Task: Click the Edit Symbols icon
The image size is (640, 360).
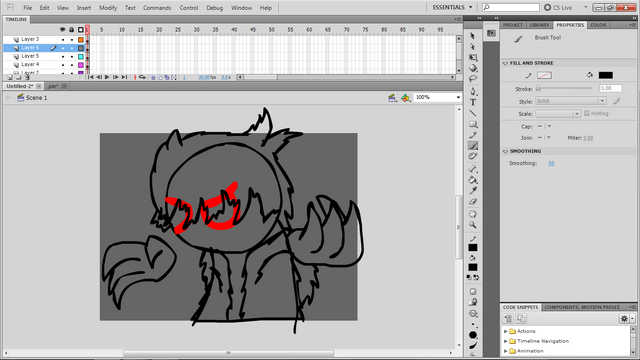Action: (405, 98)
